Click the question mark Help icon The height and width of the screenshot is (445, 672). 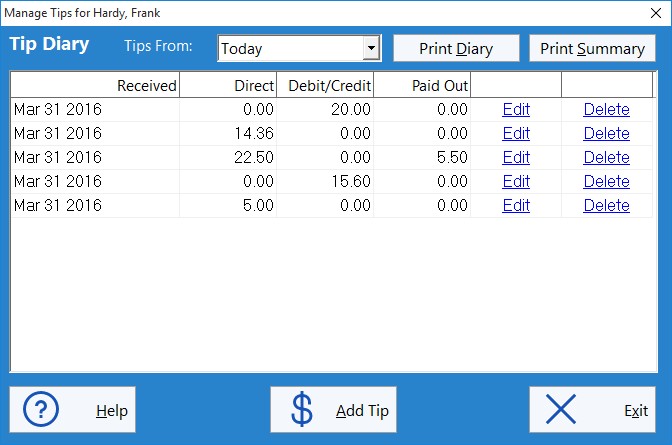41,409
